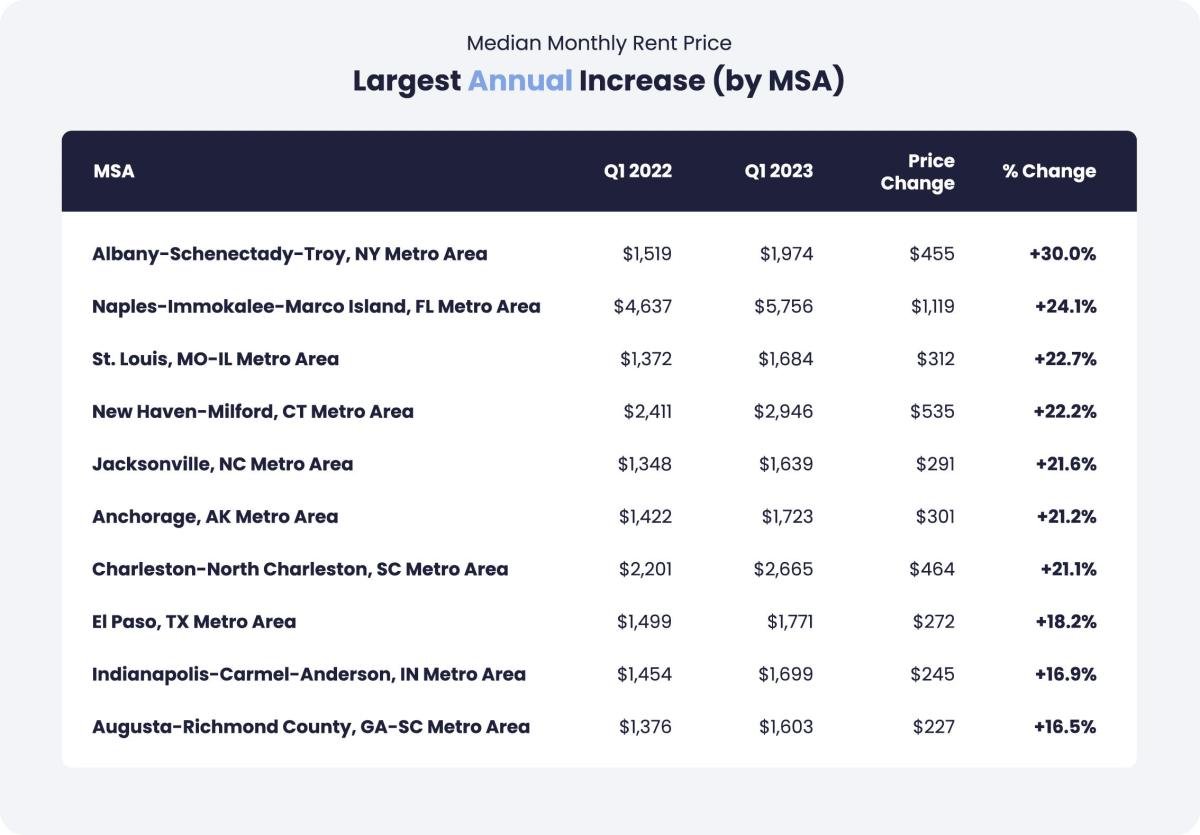Click the "Median Monthly Rent Price" subtitle
Screen dimensions: 1200x835
tap(599, 43)
